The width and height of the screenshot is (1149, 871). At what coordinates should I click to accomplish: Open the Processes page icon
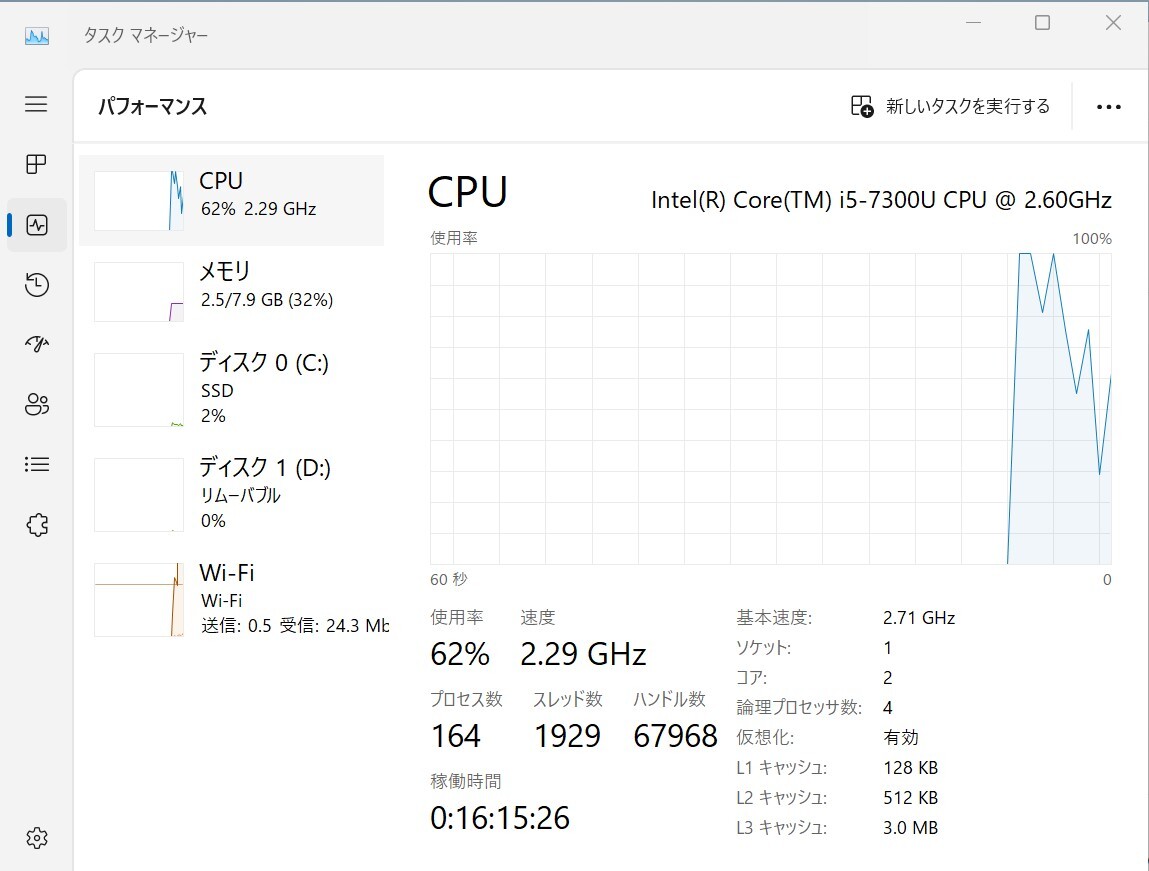[36, 164]
